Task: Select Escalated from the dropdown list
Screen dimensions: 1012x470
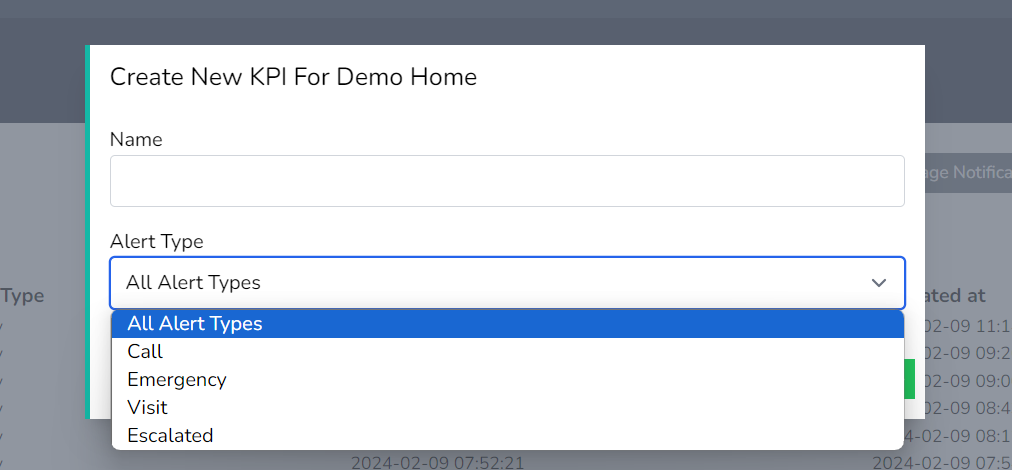Action: coord(170,436)
